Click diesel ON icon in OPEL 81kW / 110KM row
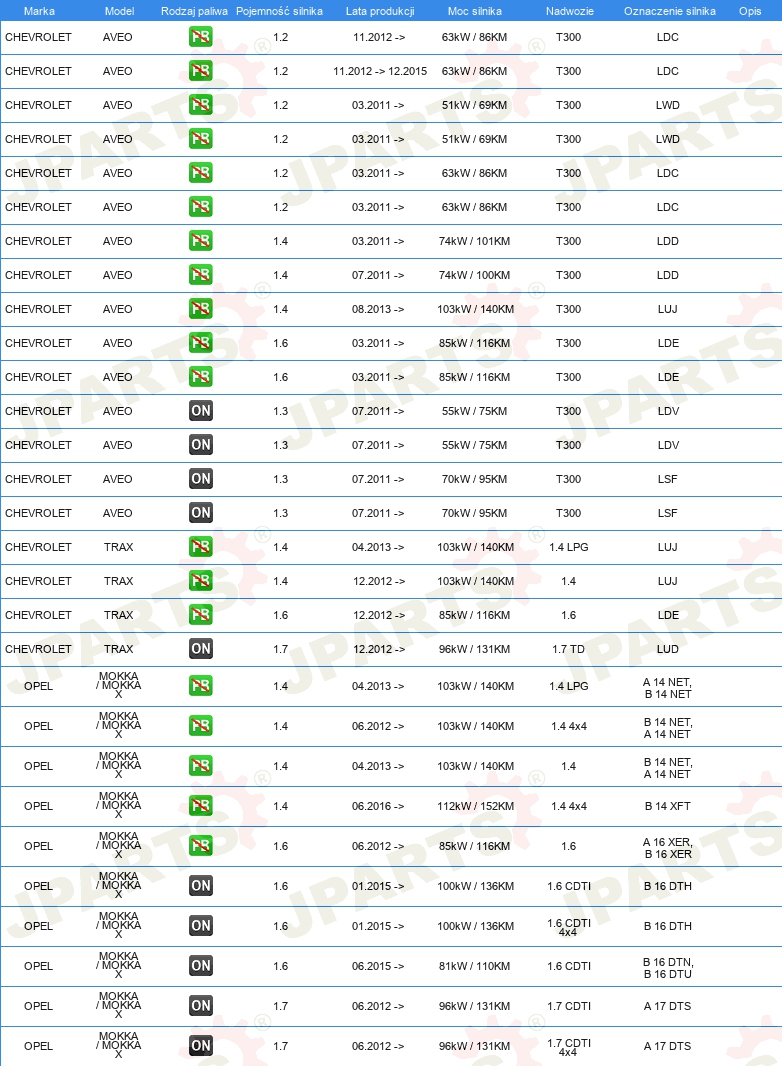This screenshot has height=1066, width=782. tap(201, 965)
